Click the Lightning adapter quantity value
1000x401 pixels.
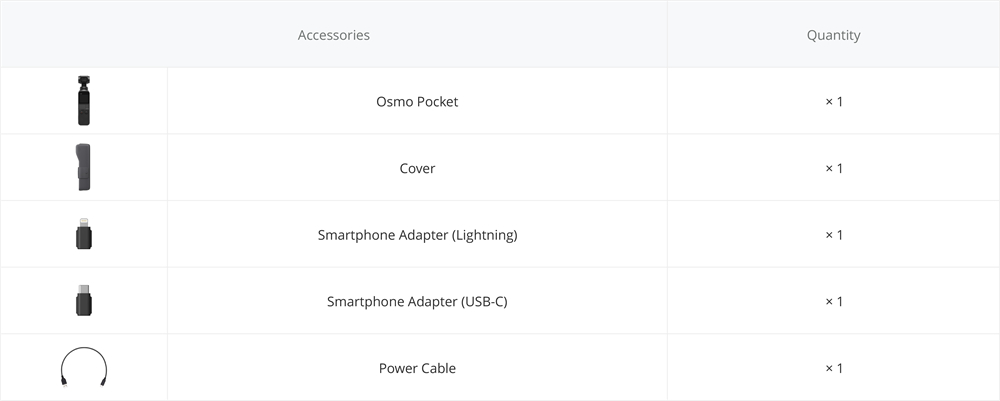[x=834, y=235]
